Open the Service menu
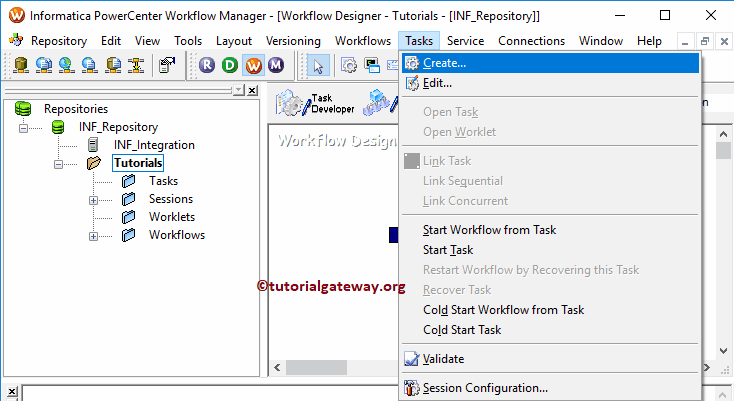This screenshot has height=401, width=734. [465, 41]
